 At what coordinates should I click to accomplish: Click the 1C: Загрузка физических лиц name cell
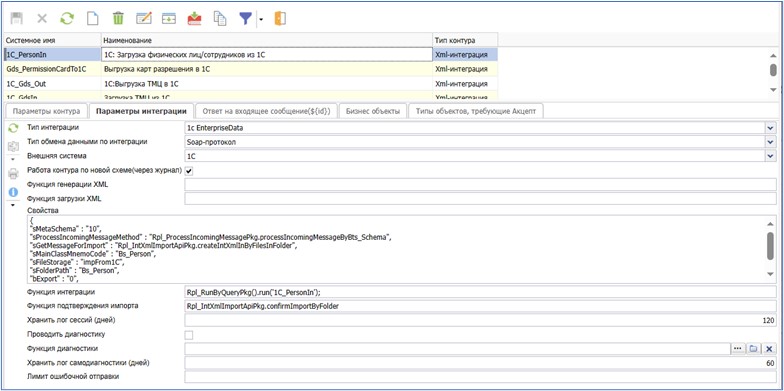tap(267, 55)
